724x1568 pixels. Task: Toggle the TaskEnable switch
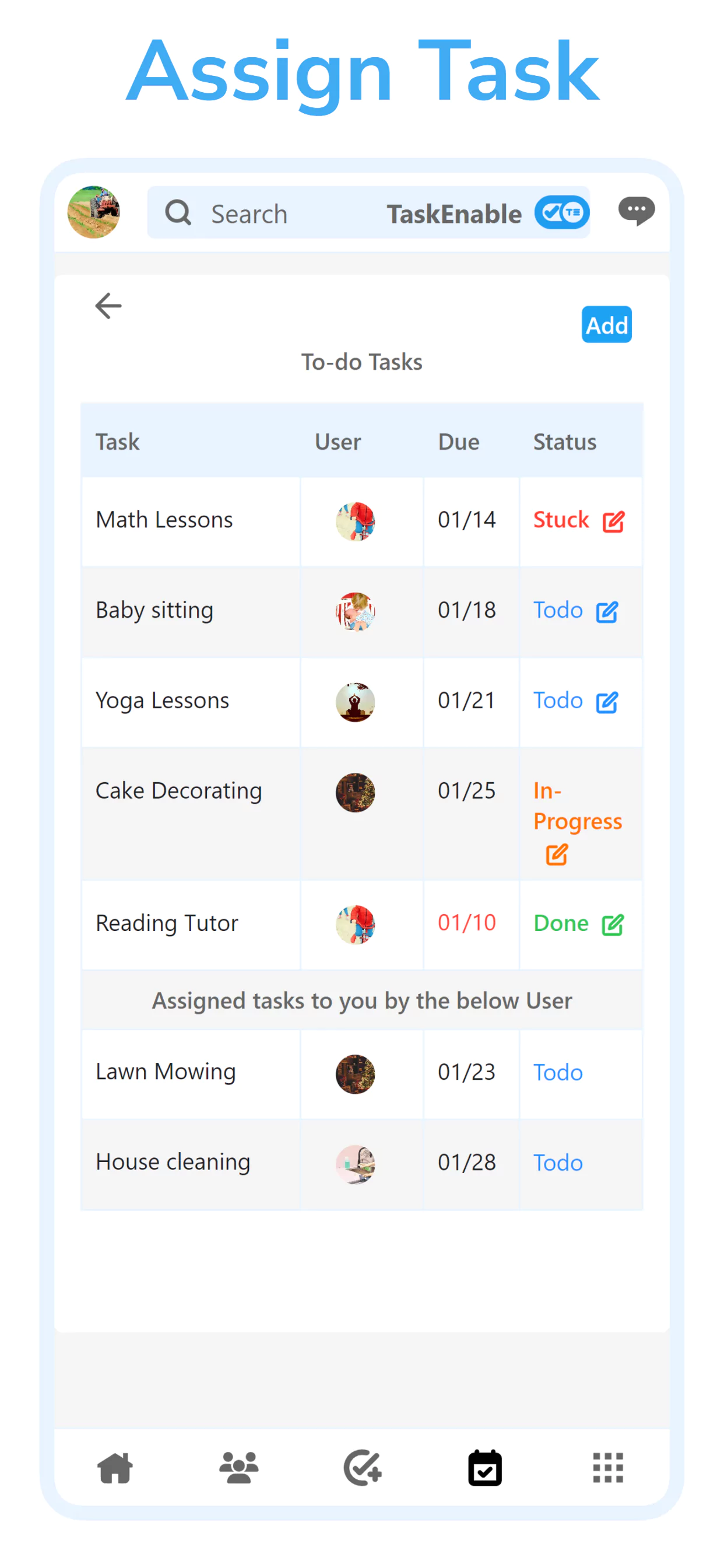561,213
